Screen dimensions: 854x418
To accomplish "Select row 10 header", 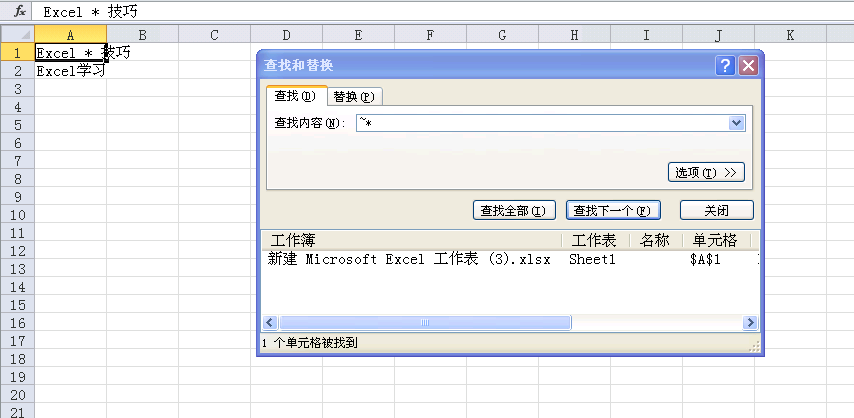I will pyautogui.click(x=17, y=214).
